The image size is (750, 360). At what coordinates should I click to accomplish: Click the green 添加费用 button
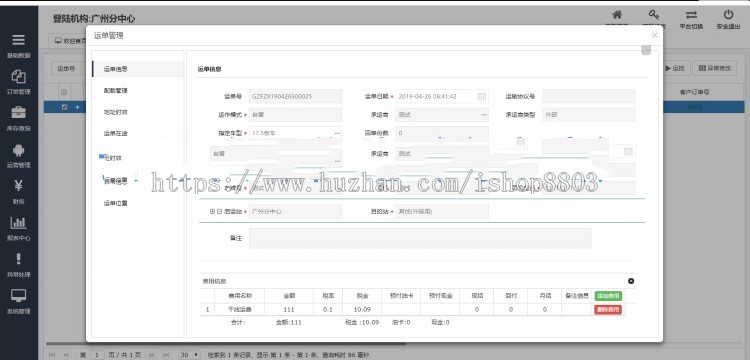click(608, 296)
